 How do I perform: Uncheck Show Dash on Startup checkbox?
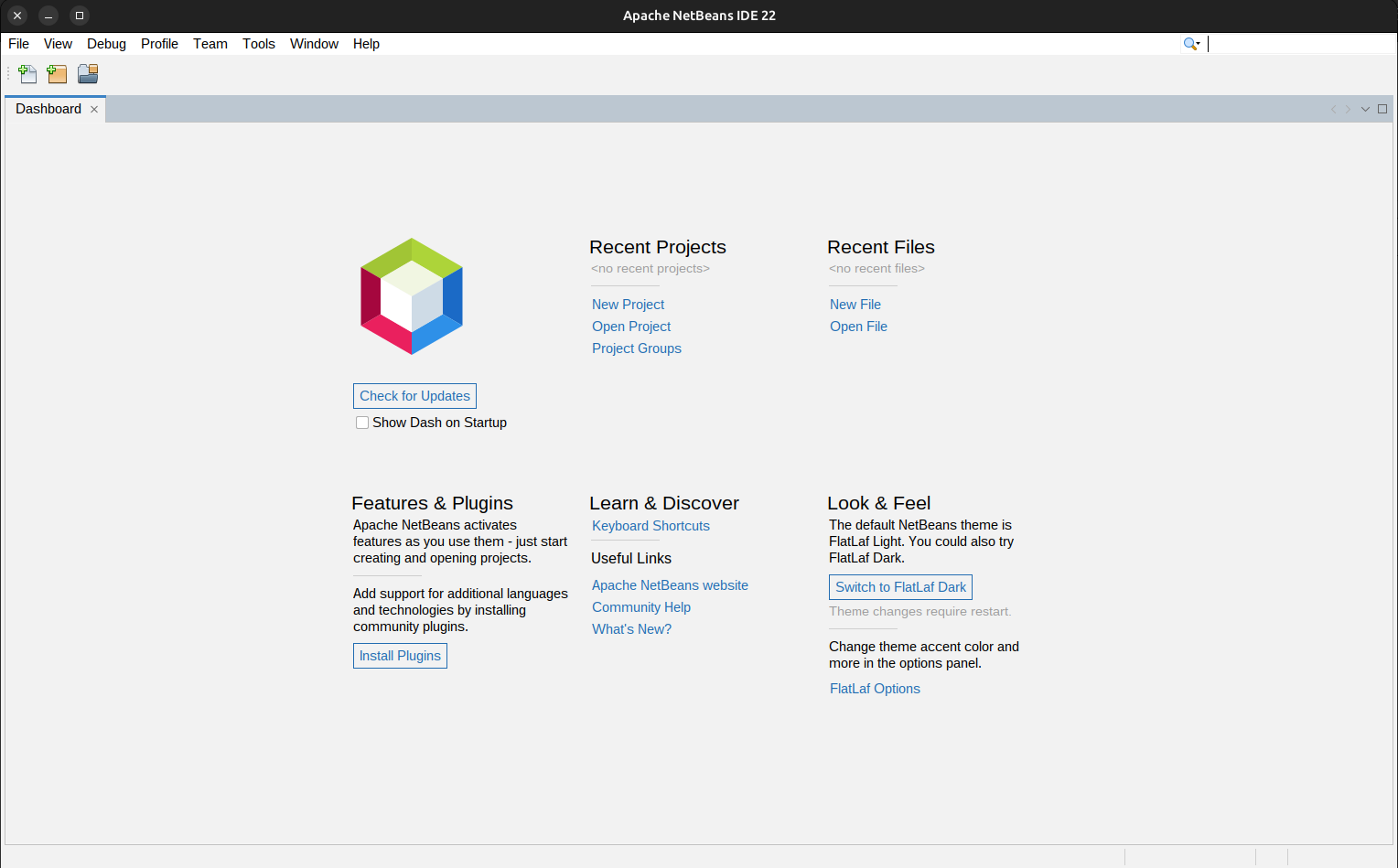[x=362, y=423]
